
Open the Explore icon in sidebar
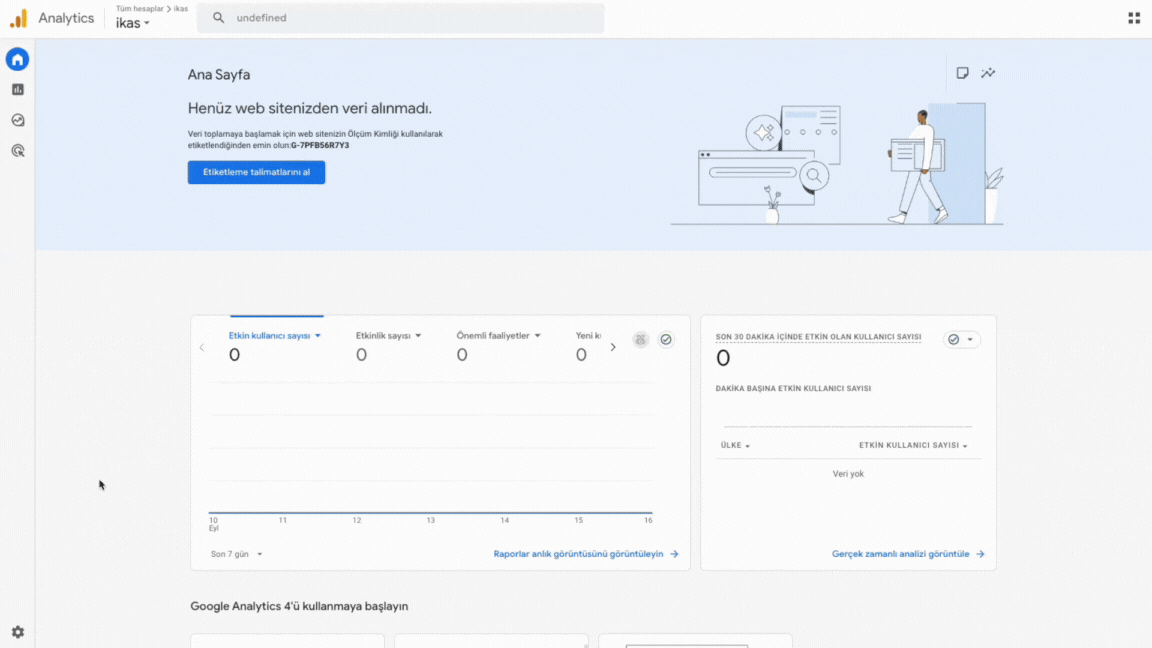click(x=17, y=121)
